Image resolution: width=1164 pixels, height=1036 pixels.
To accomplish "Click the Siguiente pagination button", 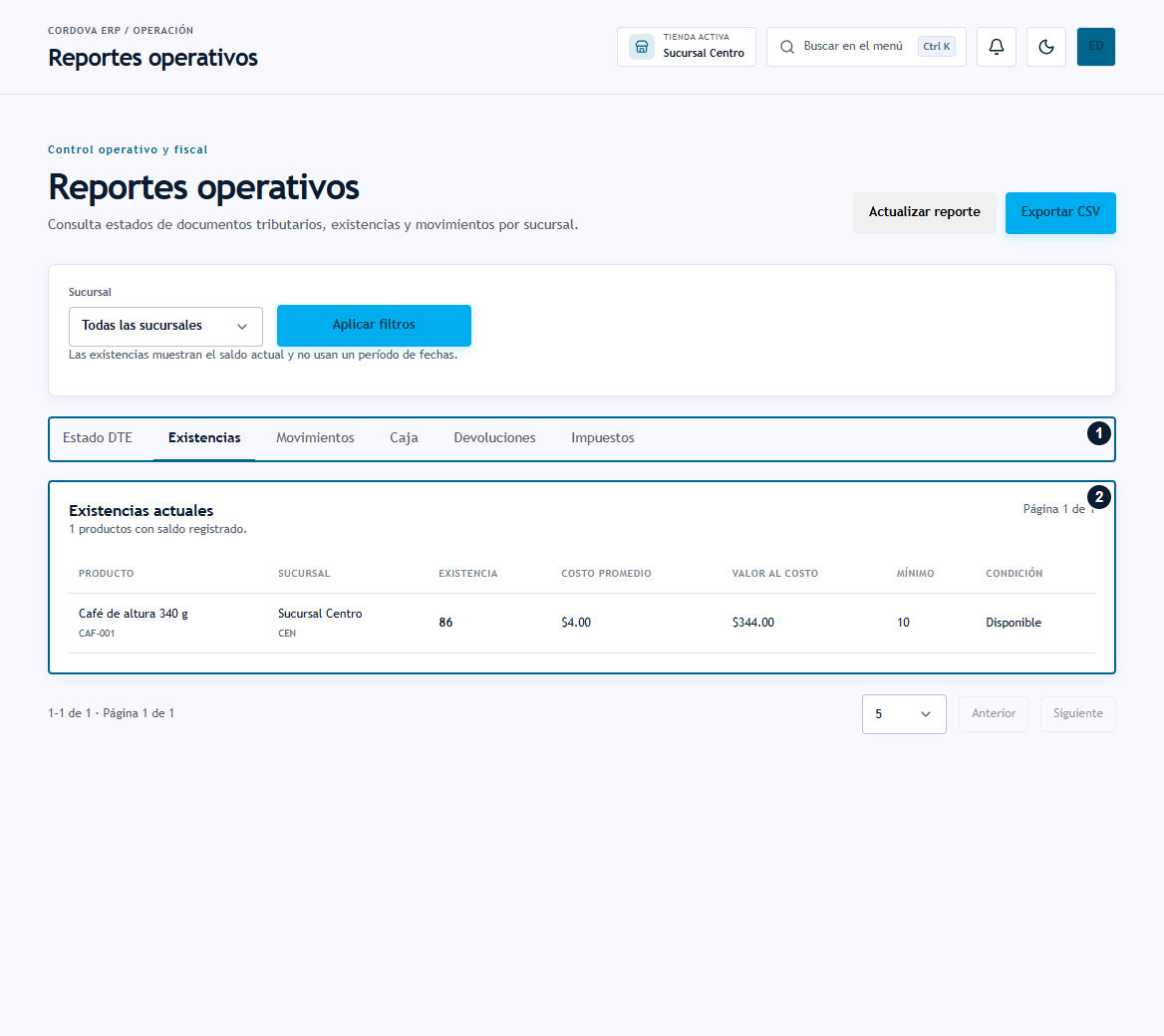I will point(1077,714).
